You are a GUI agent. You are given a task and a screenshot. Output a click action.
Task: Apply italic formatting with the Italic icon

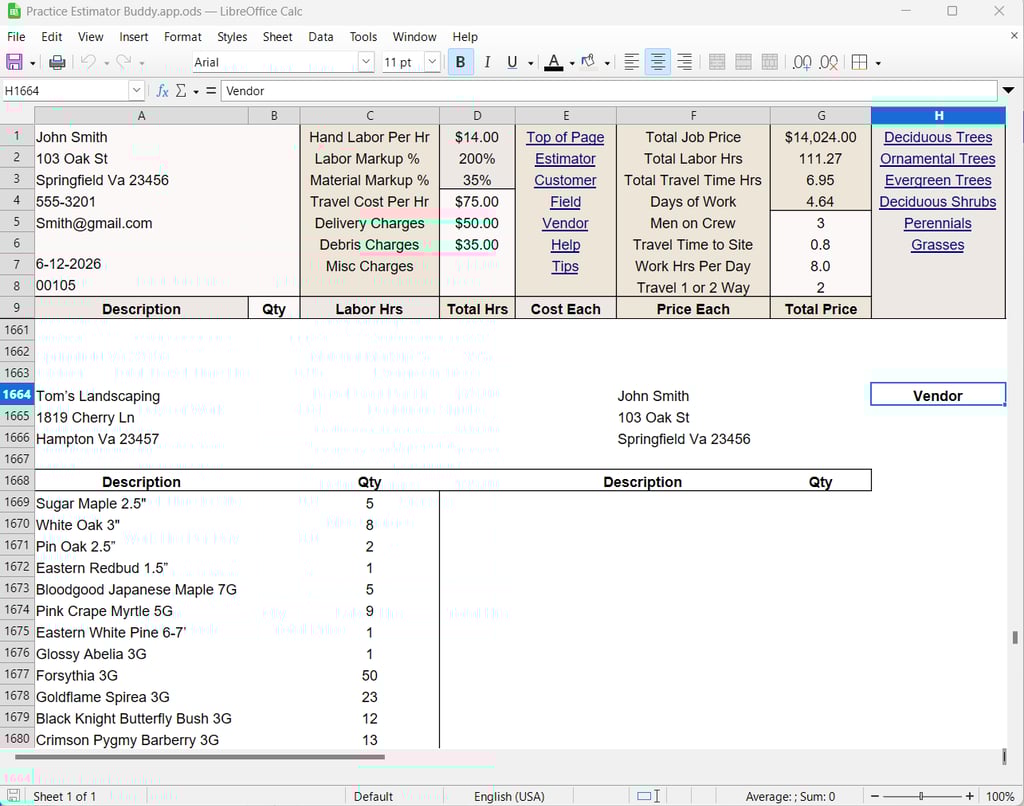487,62
